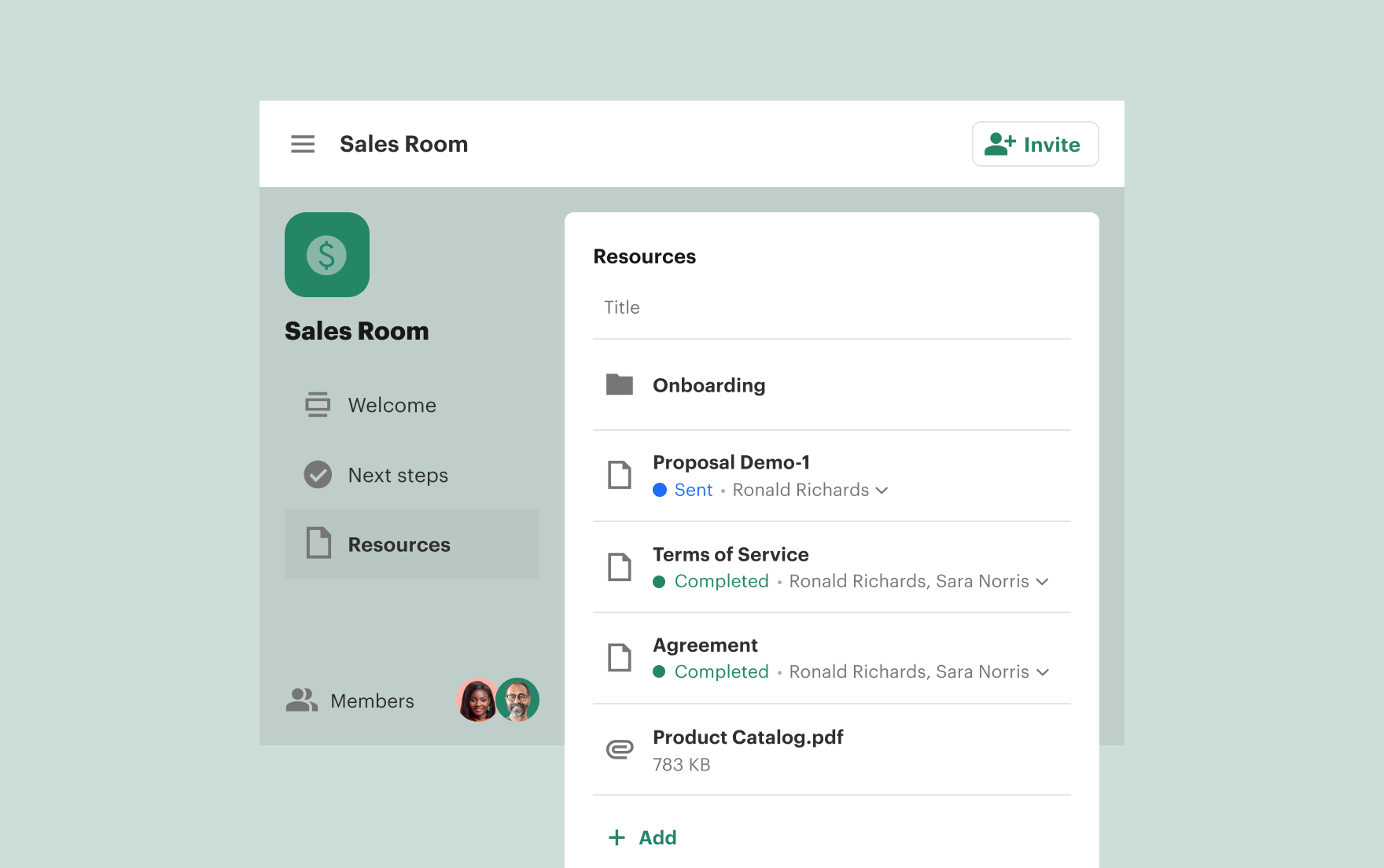Click the plus icon next to Add
1384x868 pixels.
click(617, 837)
